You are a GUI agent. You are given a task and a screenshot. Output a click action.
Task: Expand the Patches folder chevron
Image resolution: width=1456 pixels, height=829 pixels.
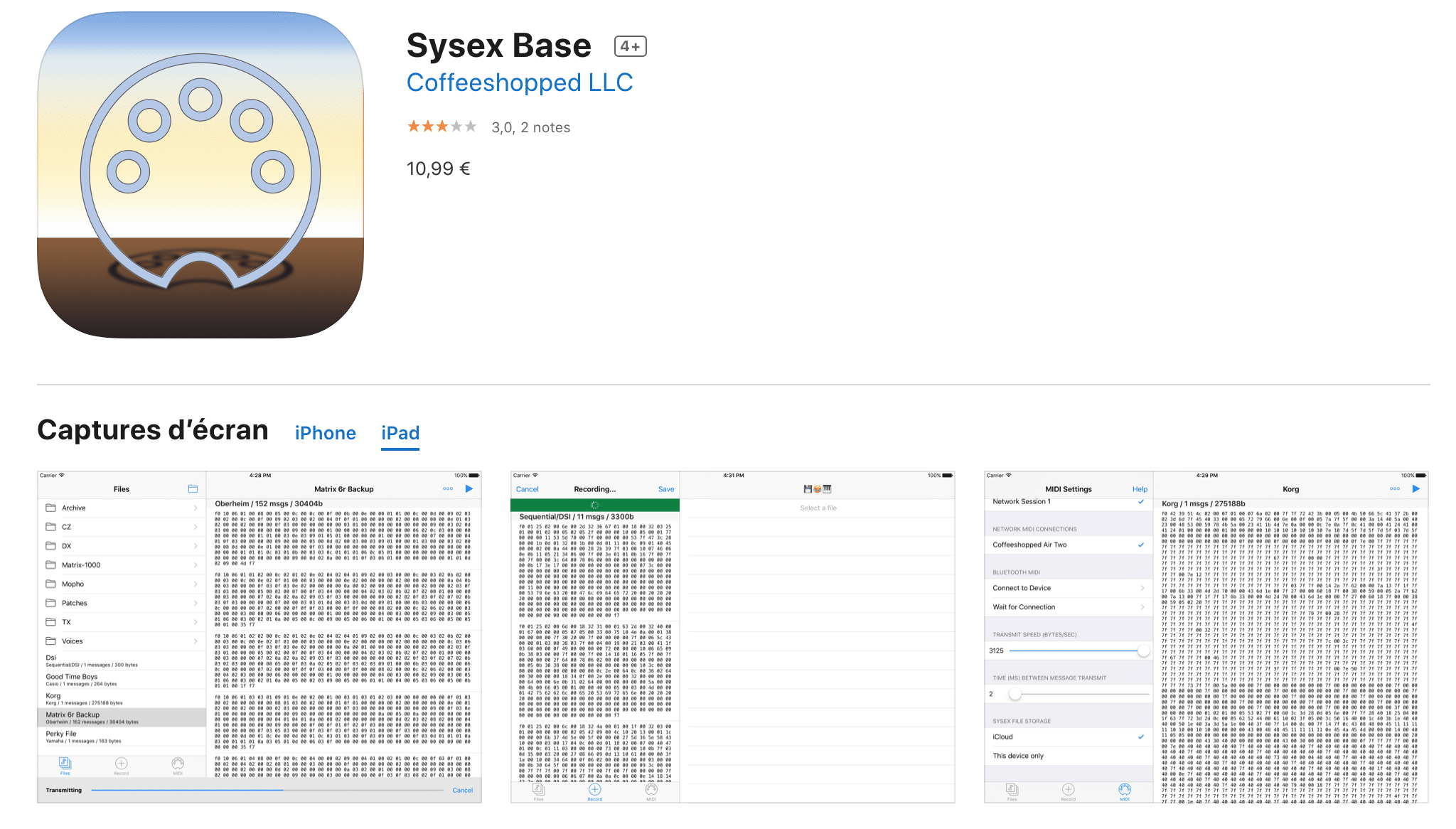tap(196, 603)
